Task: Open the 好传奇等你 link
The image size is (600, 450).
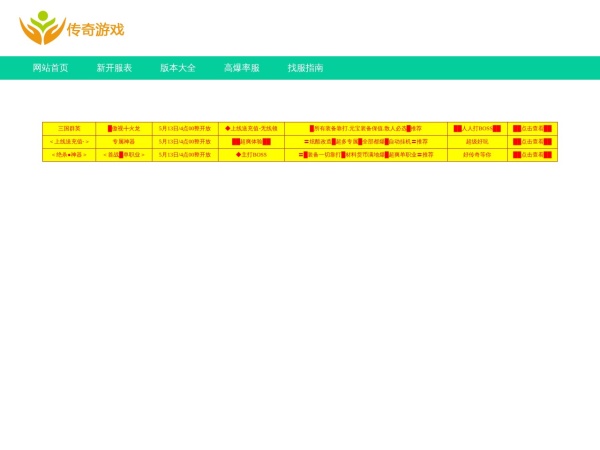Action: coord(477,155)
